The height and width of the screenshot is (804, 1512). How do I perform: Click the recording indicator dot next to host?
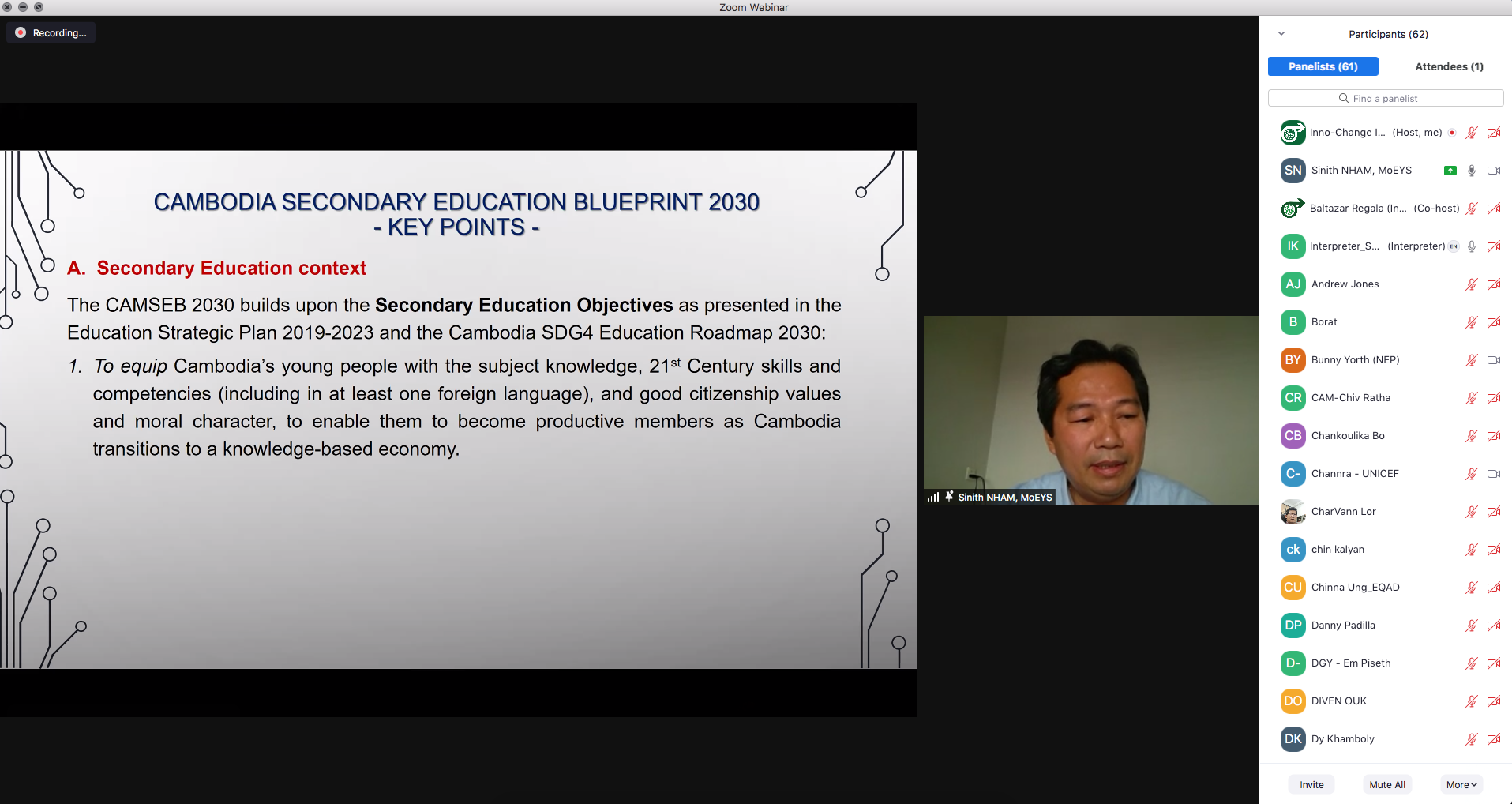[1452, 133]
